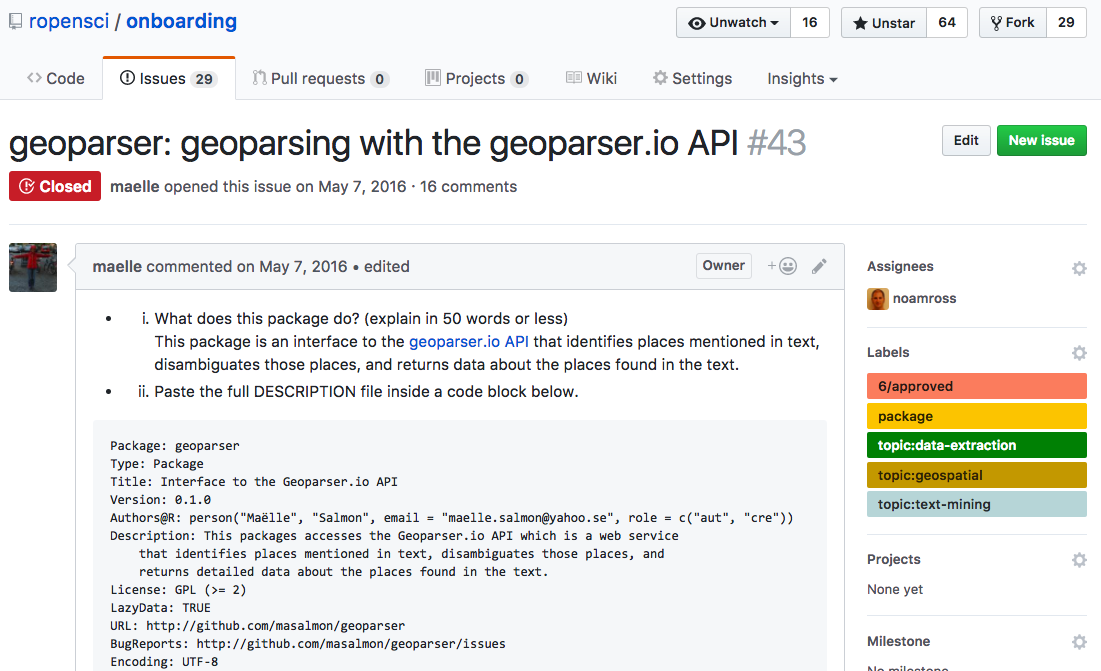Open maelle's profile from the comment header
The height and width of the screenshot is (671, 1101).
(x=117, y=267)
